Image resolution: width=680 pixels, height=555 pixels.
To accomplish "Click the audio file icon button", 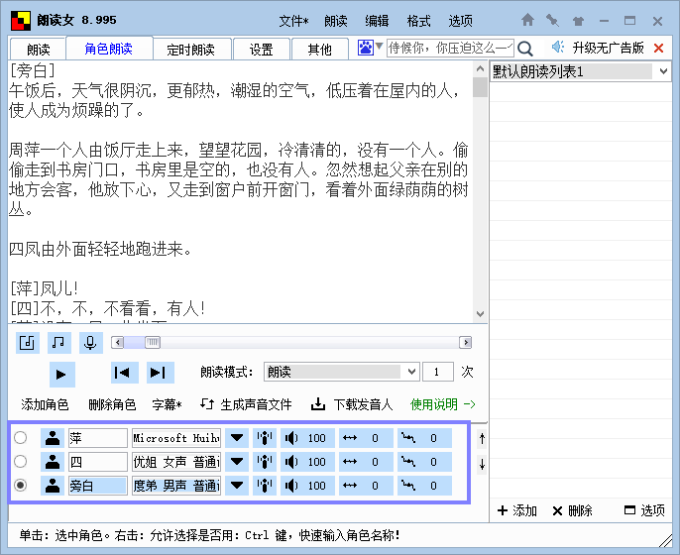I will (27, 343).
